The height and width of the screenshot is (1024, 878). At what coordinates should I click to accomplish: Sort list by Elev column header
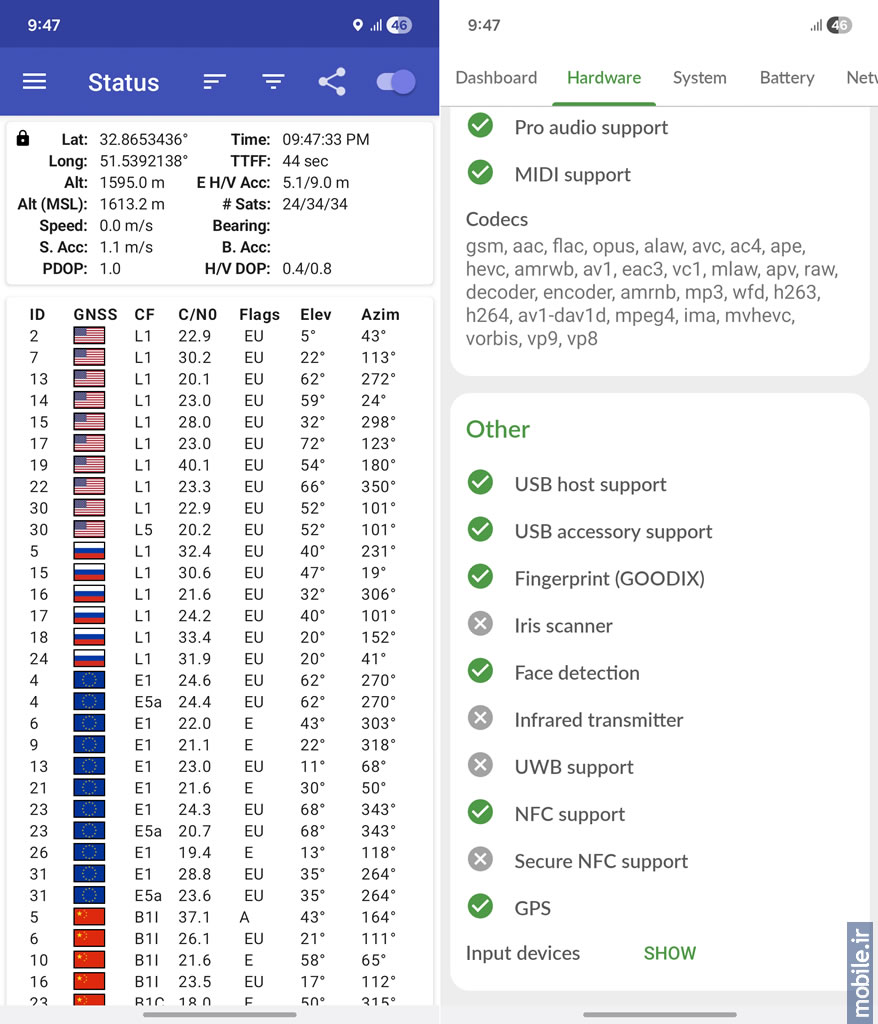coord(316,315)
